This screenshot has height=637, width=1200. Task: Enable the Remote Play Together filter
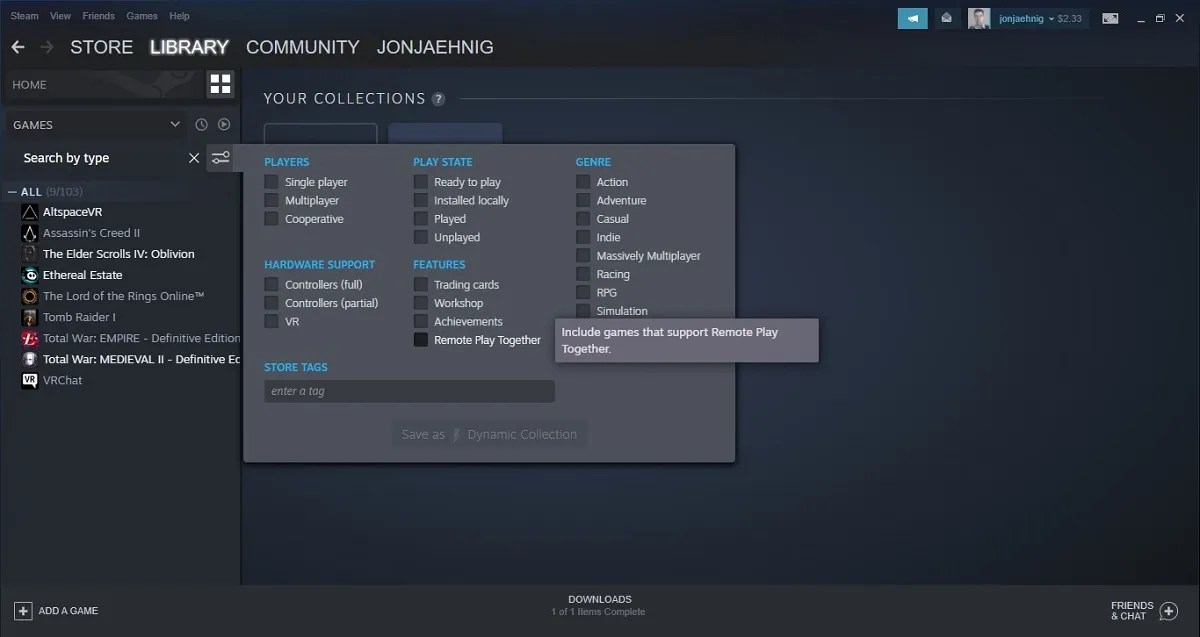coord(420,340)
